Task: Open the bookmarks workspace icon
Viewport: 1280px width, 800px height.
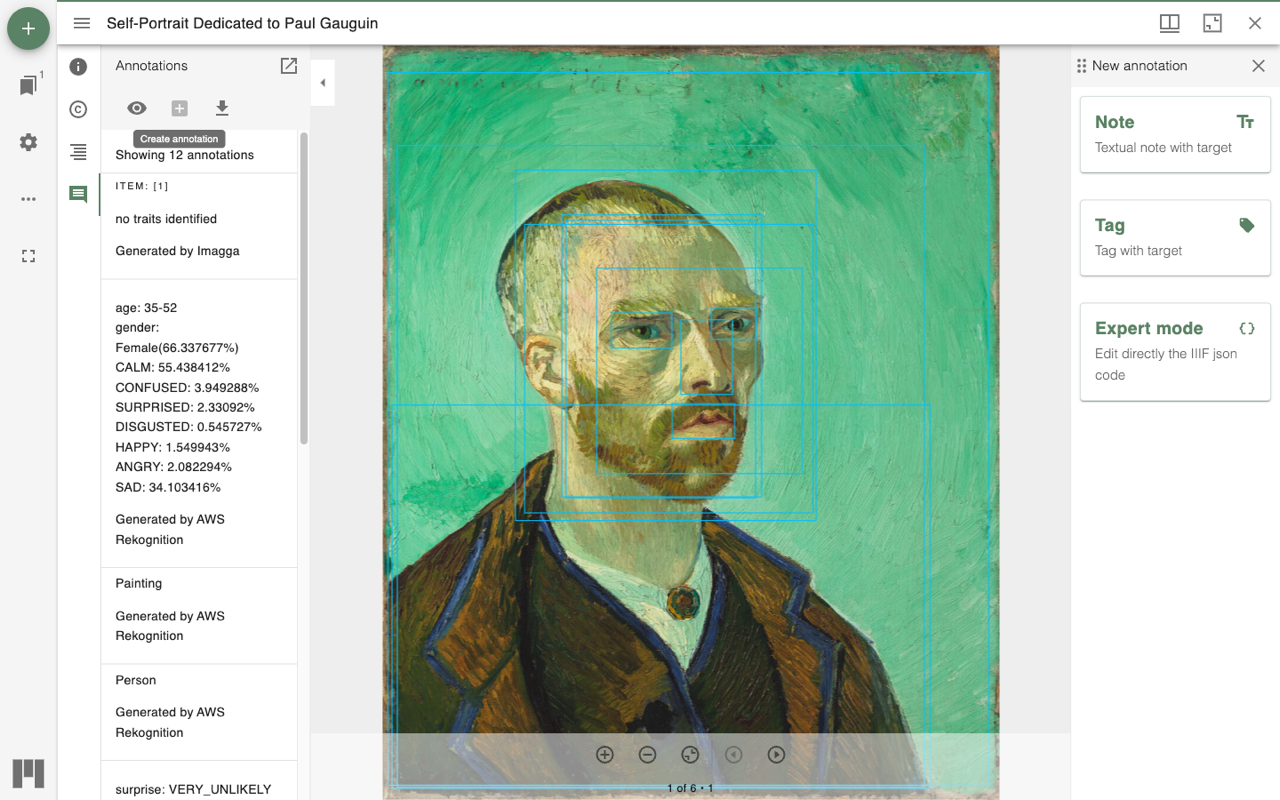Action: click(29, 86)
